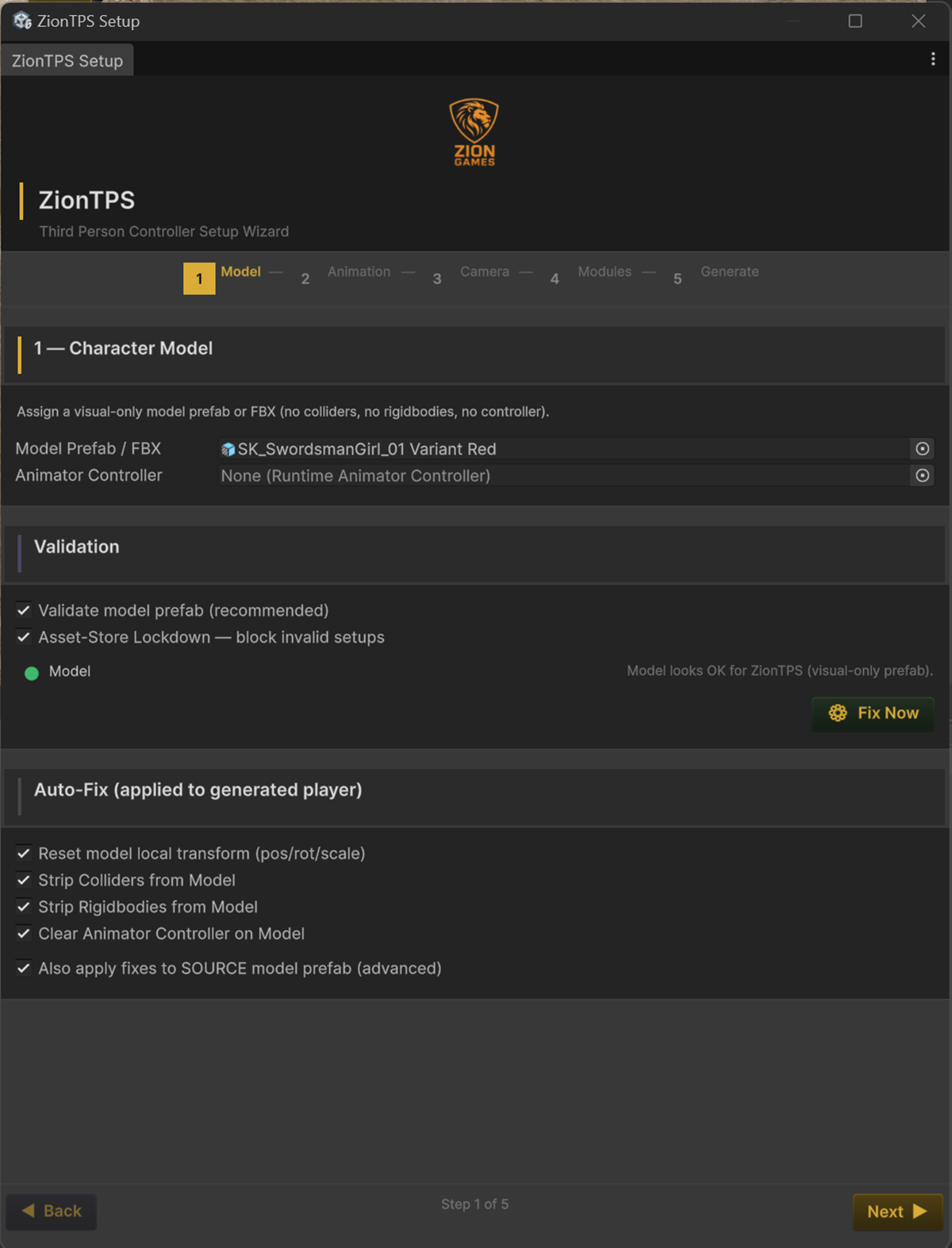This screenshot has height=1248, width=952.
Task: Toggle Asset-Store Lockdown checkbox
Action: tap(24, 637)
